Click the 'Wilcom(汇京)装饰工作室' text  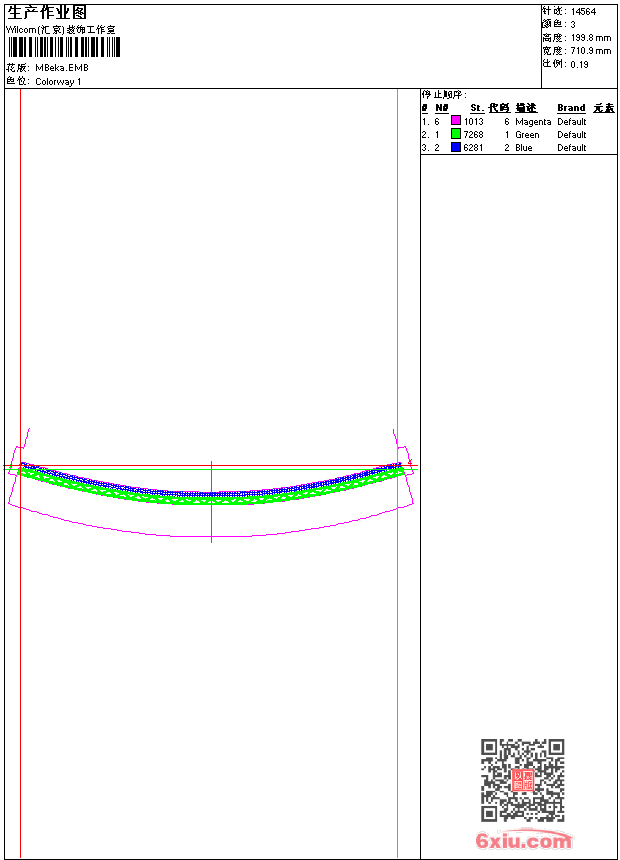[61, 30]
